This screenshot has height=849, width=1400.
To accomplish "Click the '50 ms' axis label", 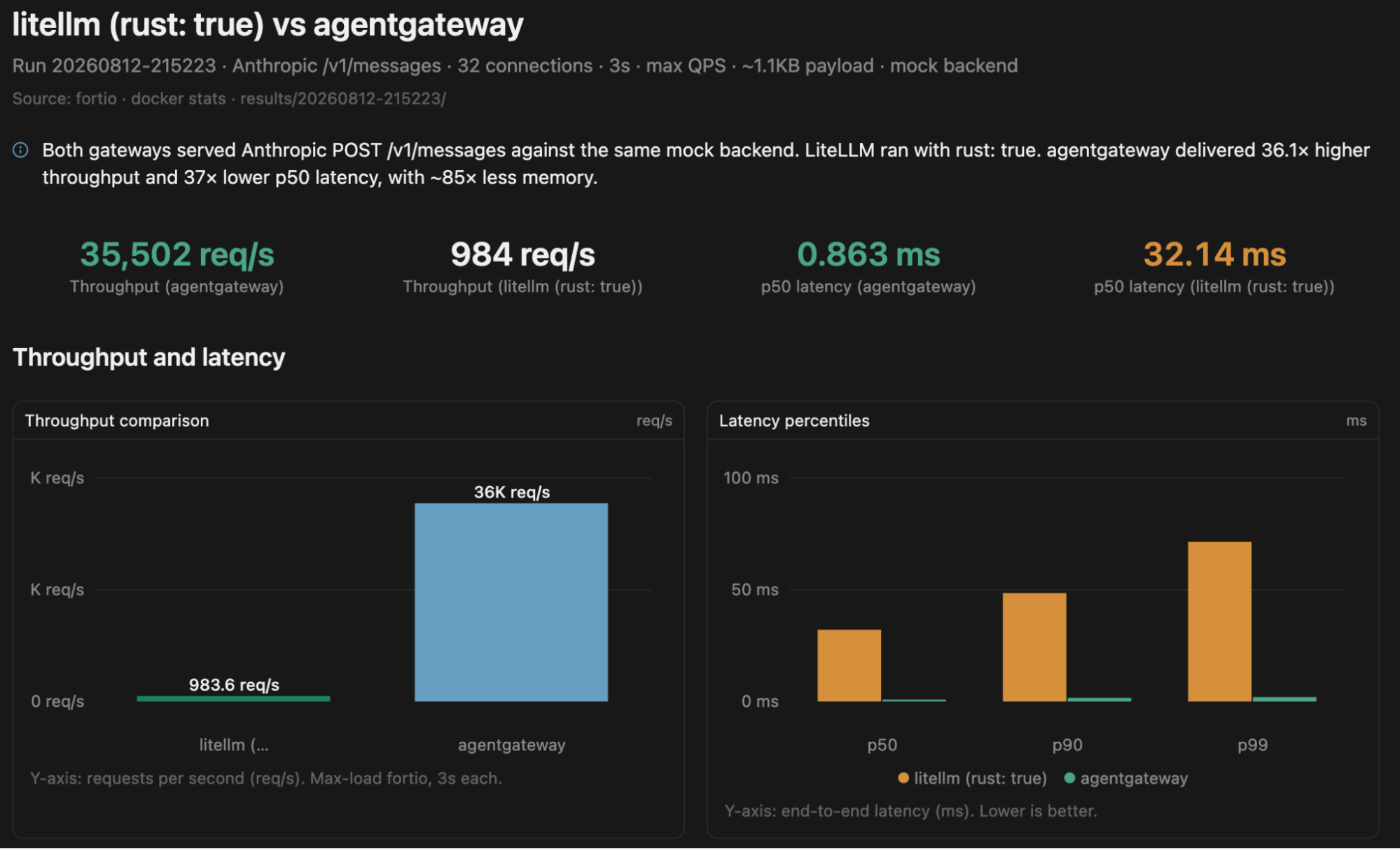I will [755, 590].
